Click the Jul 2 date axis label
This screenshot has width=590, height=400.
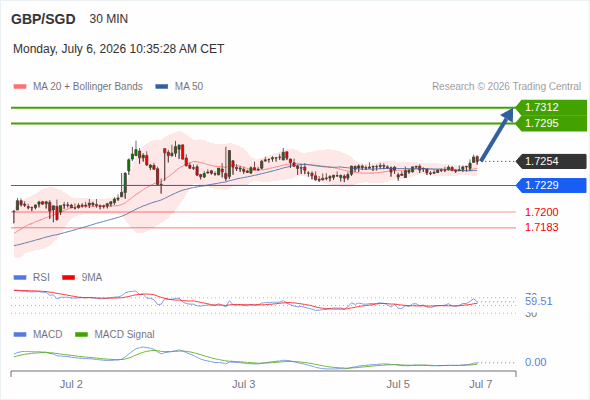pos(71,384)
